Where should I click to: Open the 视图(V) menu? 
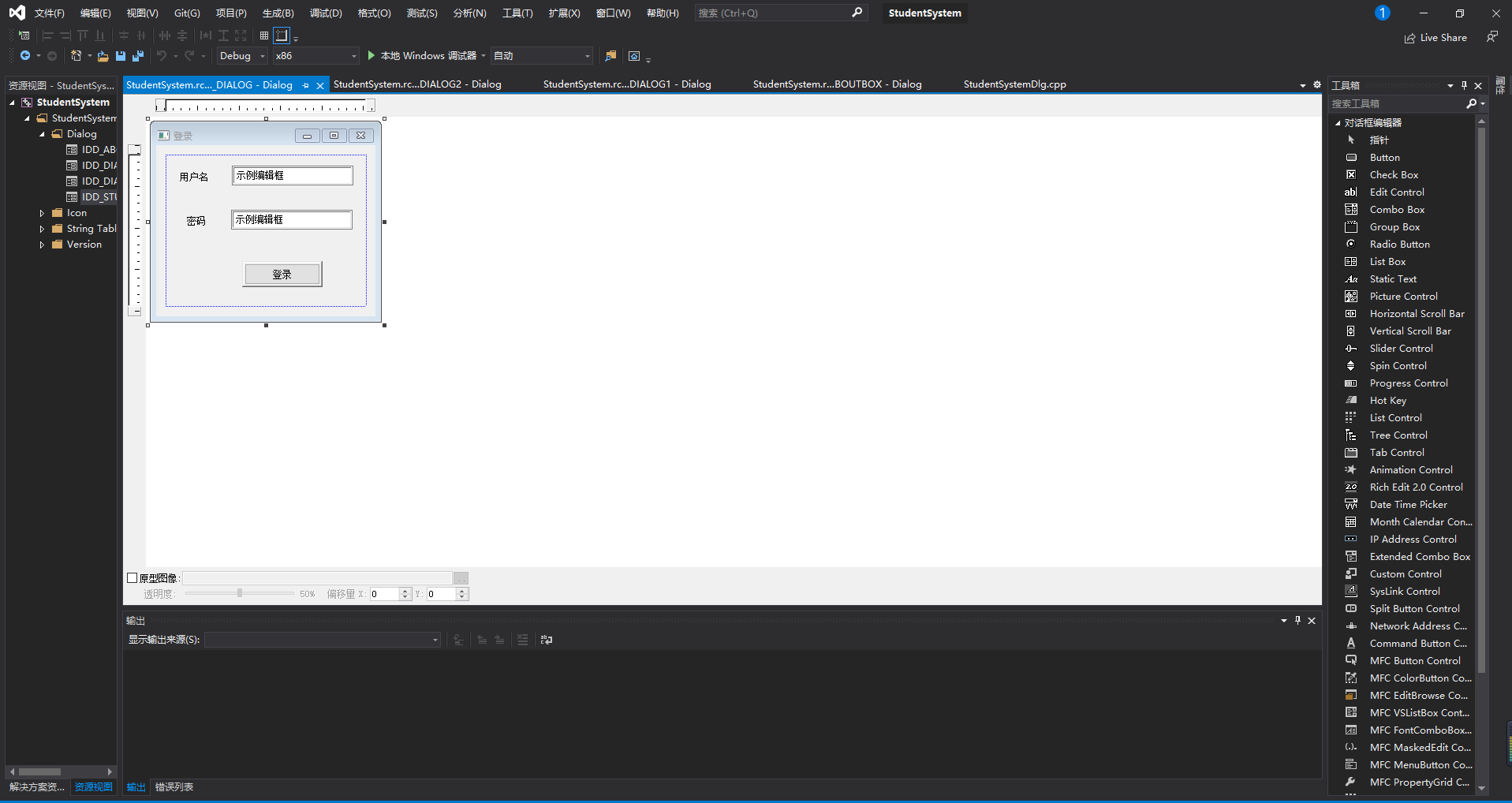142,13
